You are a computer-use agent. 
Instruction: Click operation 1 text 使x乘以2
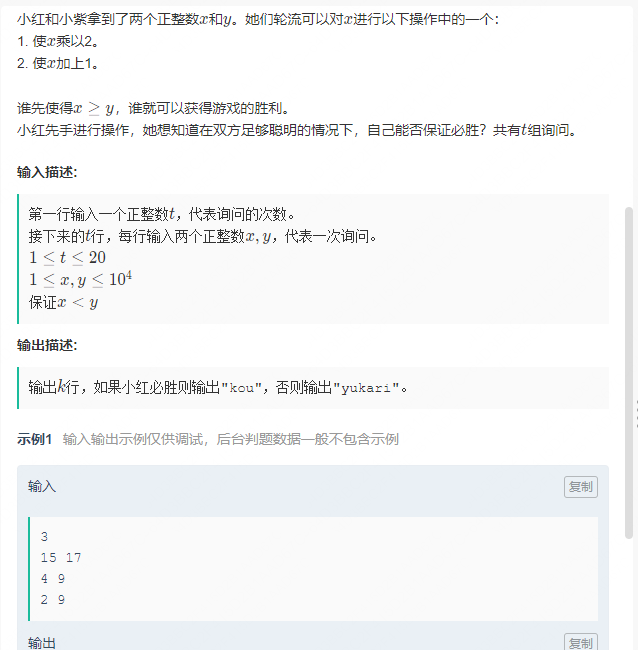[65, 41]
